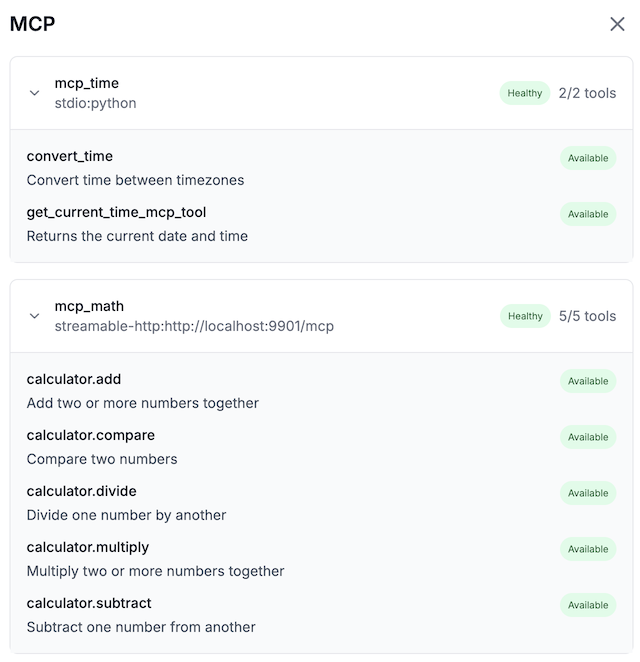
Task: Click the mcp_time Healthy status badge
Action: coord(525,93)
